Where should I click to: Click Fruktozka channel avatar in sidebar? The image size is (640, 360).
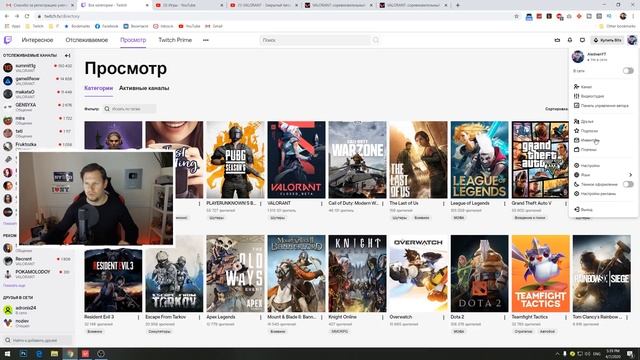(8, 146)
